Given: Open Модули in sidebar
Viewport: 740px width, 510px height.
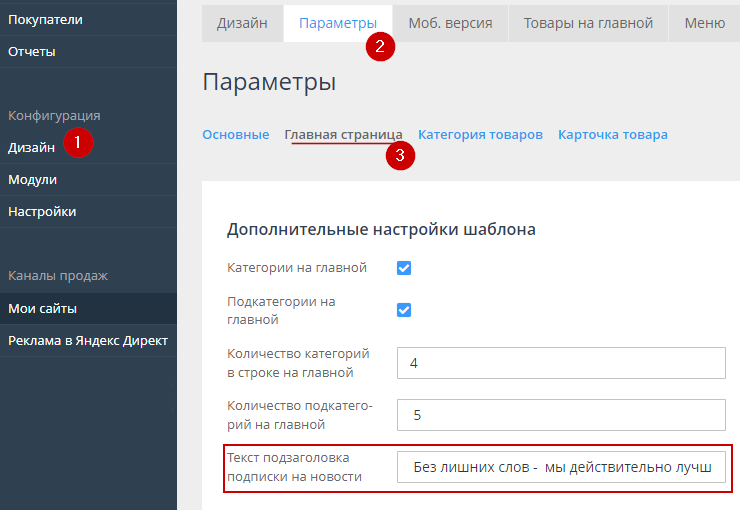Looking at the screenshot, I should (x=33, y=180).
